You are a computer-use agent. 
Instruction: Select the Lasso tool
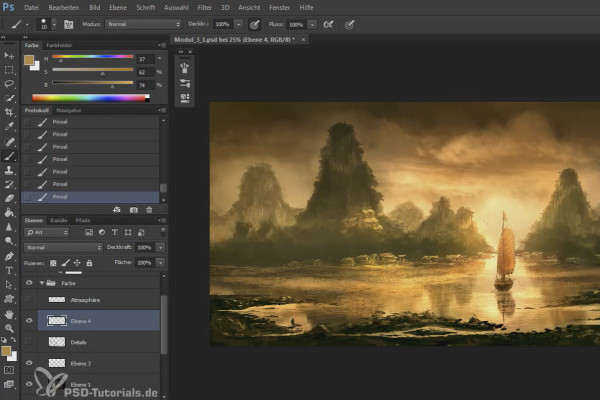9,83
